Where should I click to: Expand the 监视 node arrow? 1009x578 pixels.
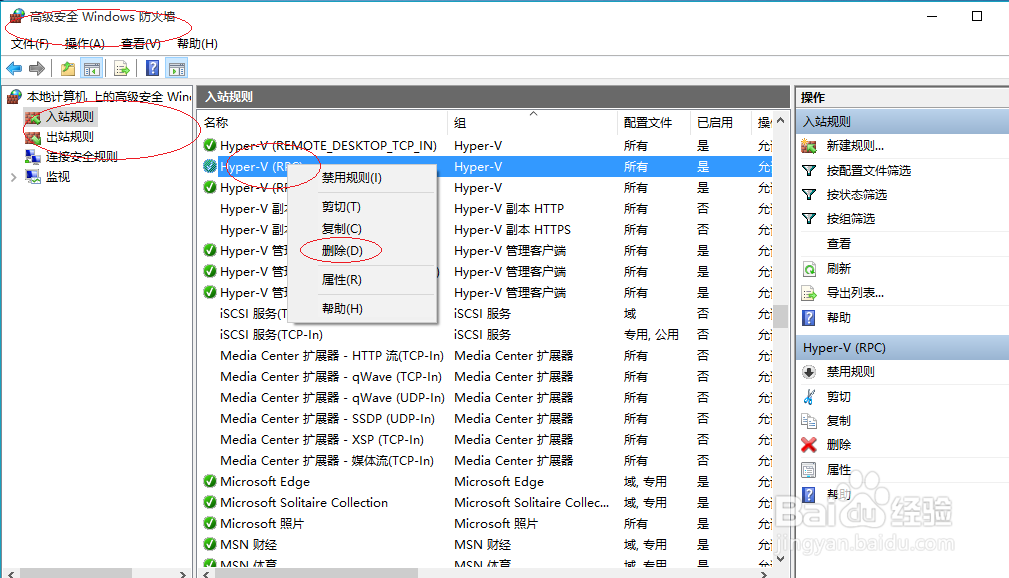tap(14, 177)
